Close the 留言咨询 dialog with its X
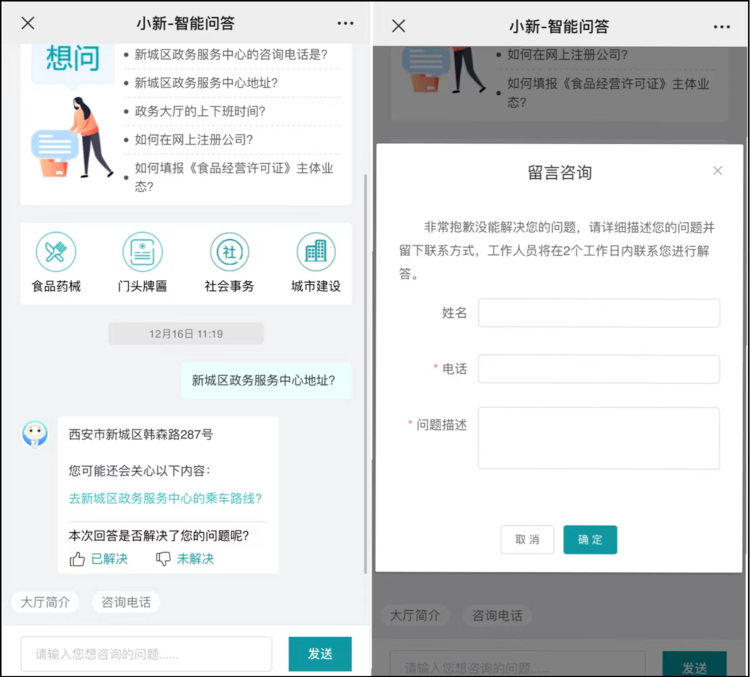This screenshot has height=677, width=750. [x=717, y=171]
